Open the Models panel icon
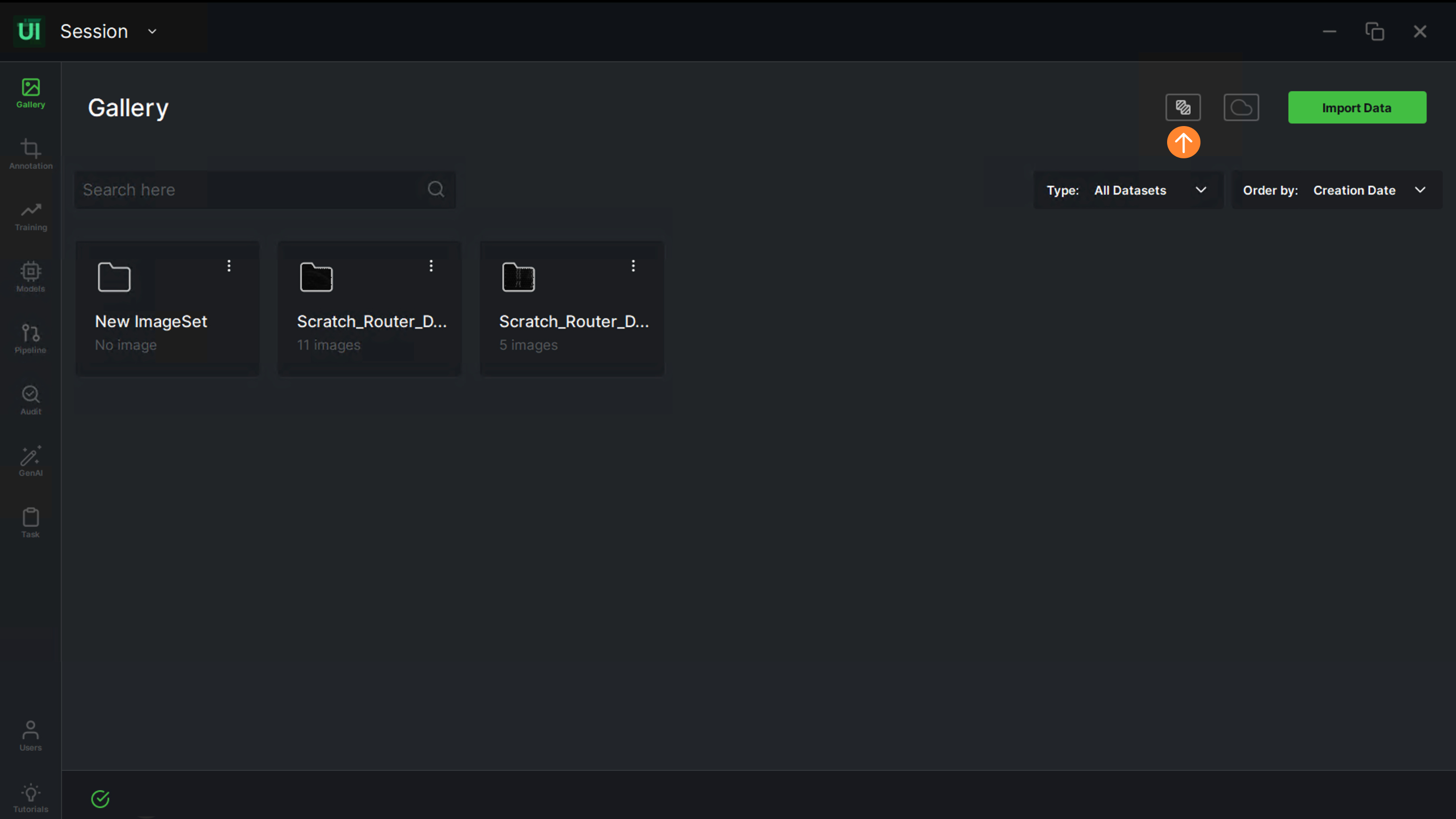The width and height of the screenshot is (1456, 819). (30, 276)
